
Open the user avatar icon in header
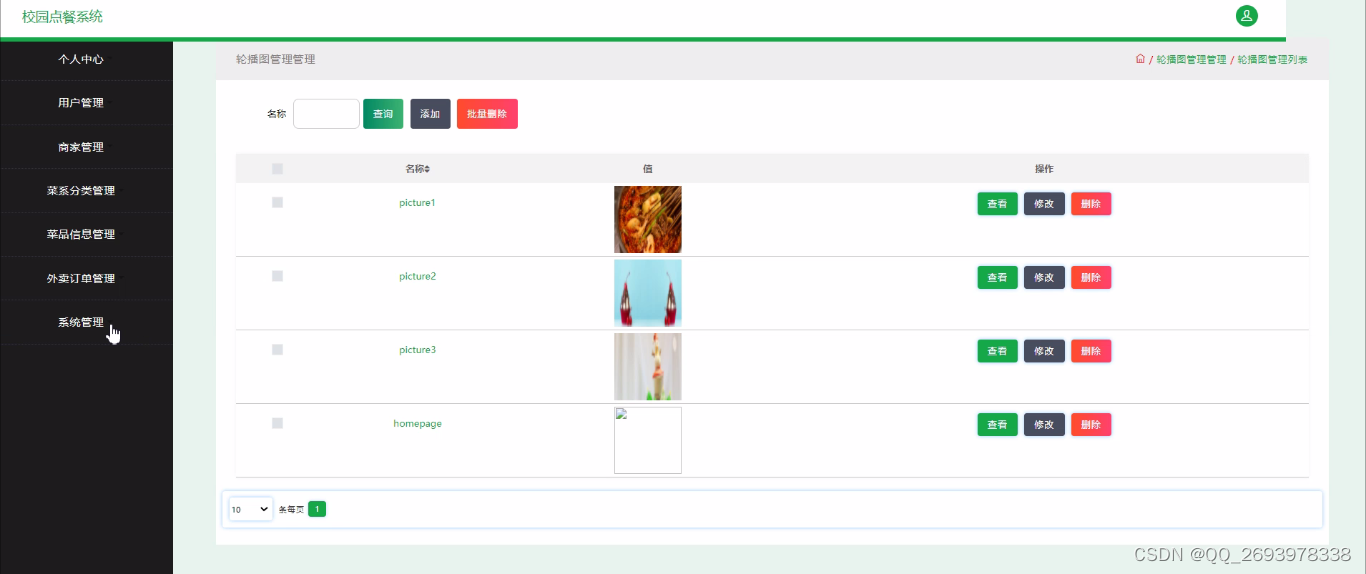pos(1246,16)
